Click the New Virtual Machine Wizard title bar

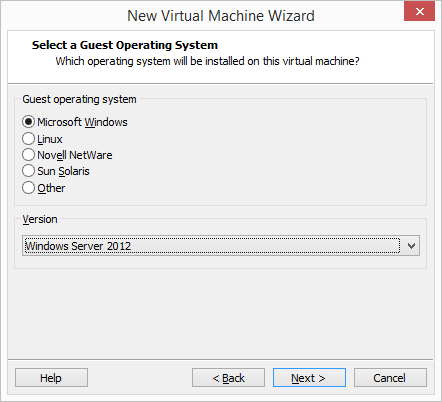tap(221, 16)
